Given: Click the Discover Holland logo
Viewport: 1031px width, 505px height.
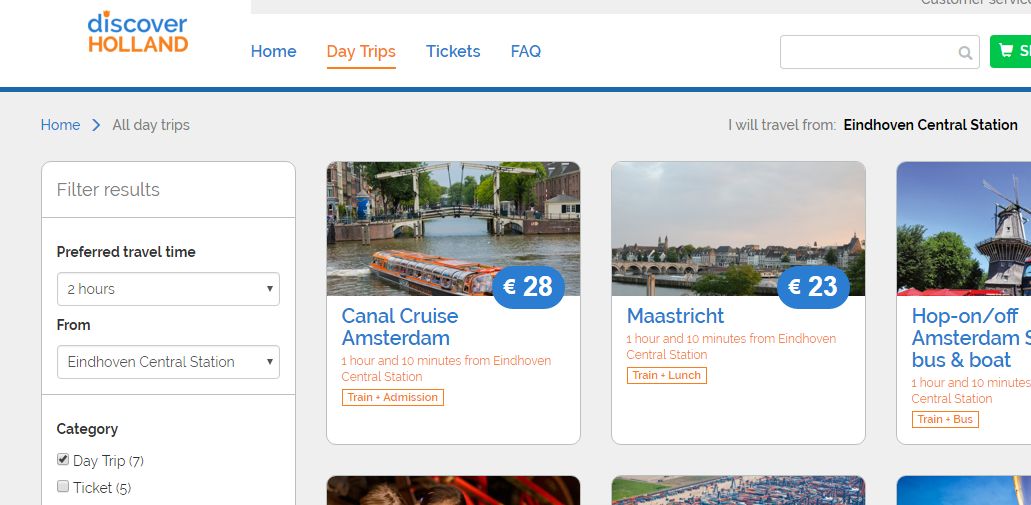Looking at the screenshot, I should pyautogui.click(x=137, y=32).
